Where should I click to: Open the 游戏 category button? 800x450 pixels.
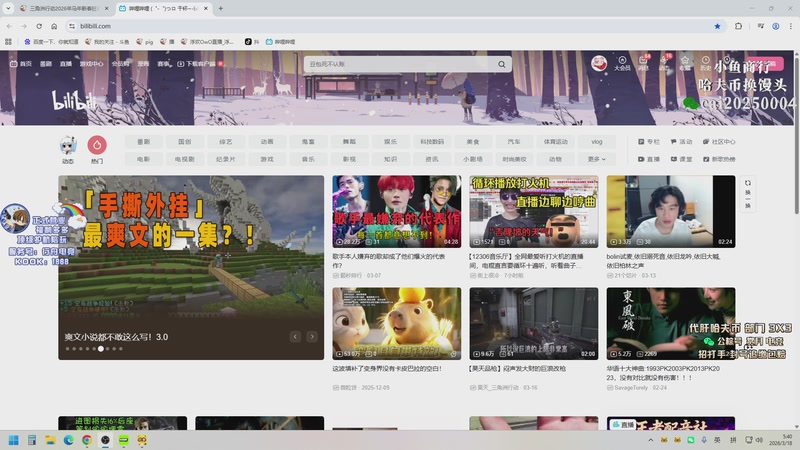pos(267,159)
